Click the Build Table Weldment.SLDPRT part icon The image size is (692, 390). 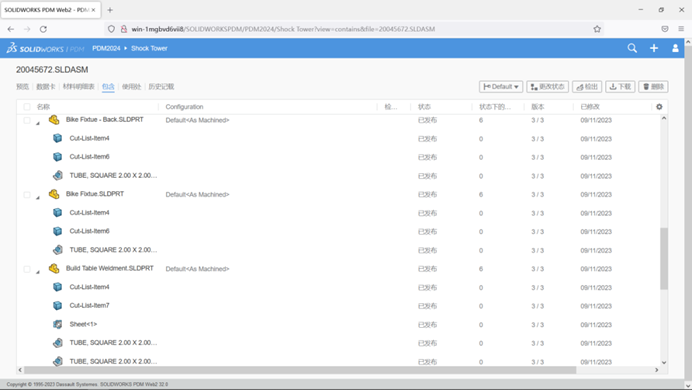tap(54, 268)
